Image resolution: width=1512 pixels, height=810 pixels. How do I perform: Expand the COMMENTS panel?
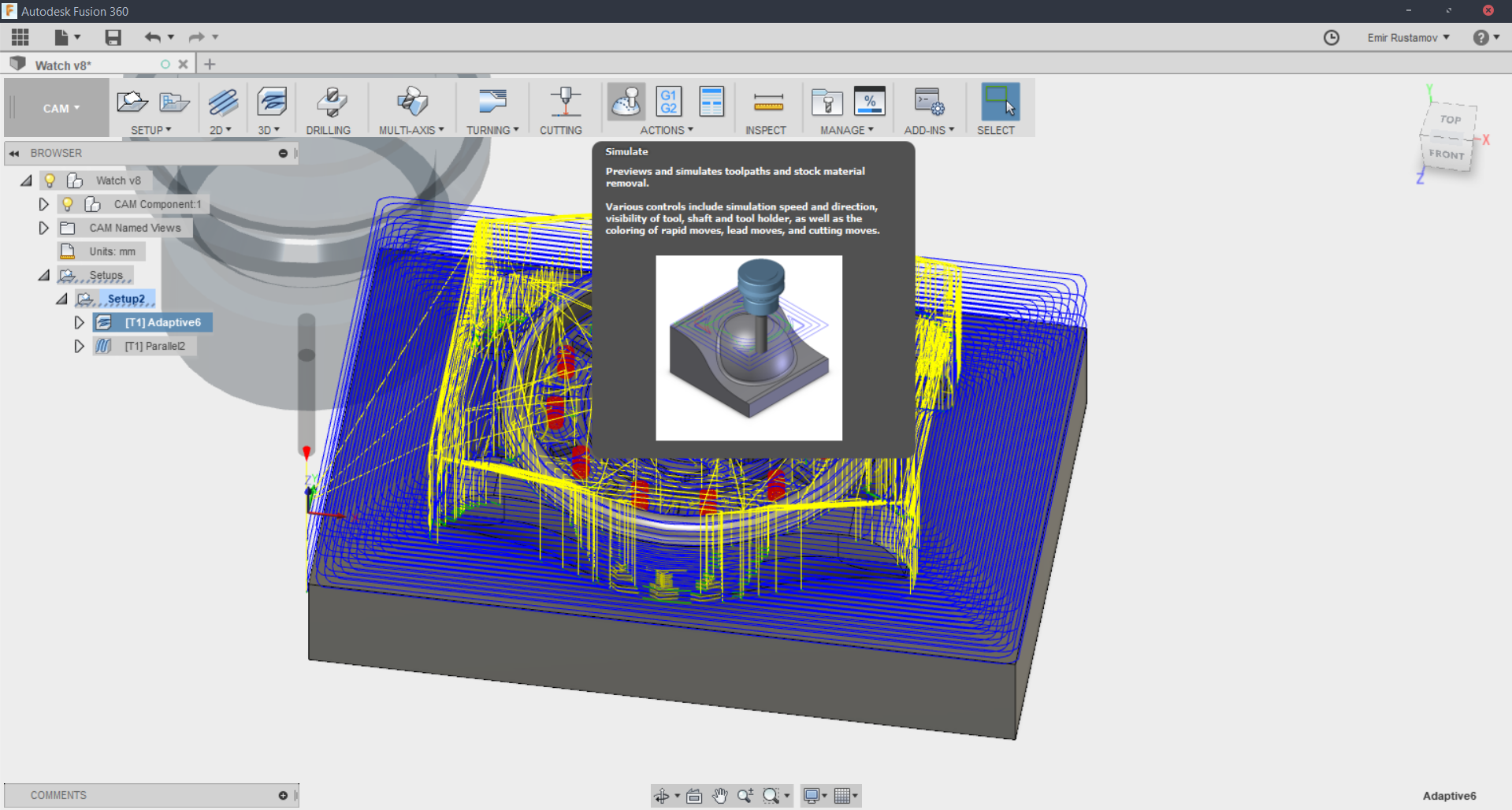[x=282, y=795]
